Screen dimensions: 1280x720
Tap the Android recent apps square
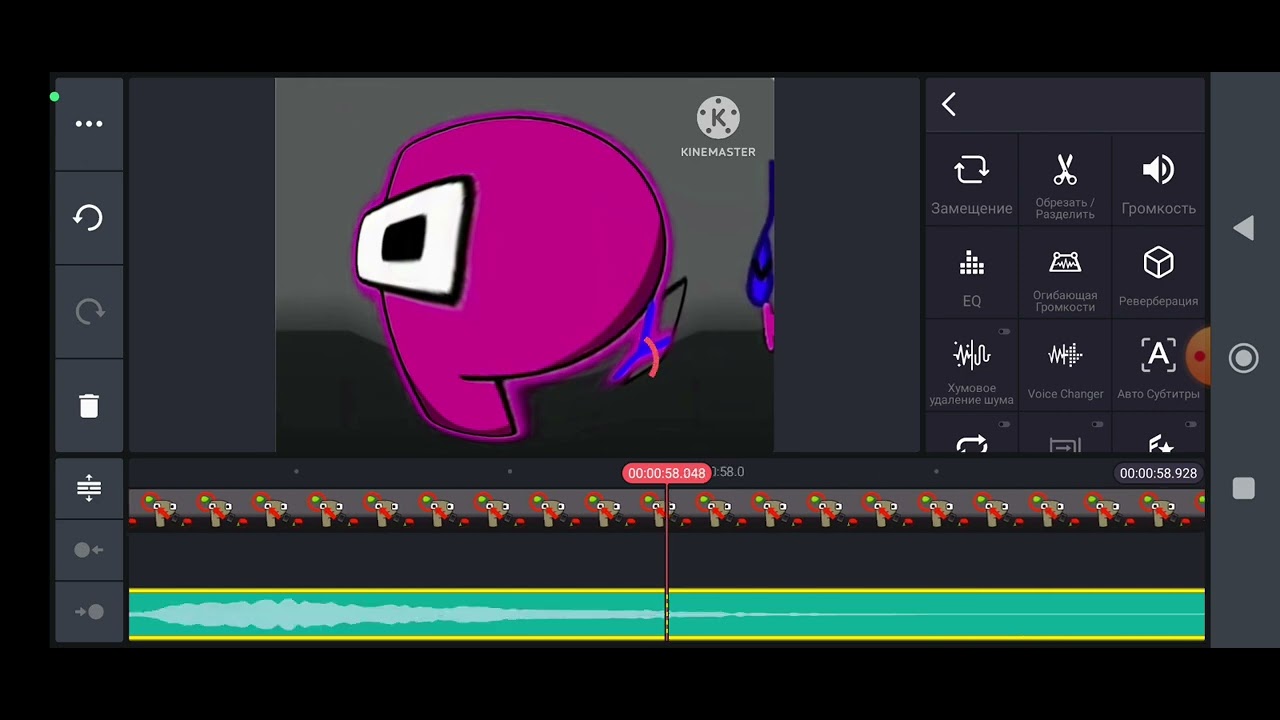(x=1243, y=488)
